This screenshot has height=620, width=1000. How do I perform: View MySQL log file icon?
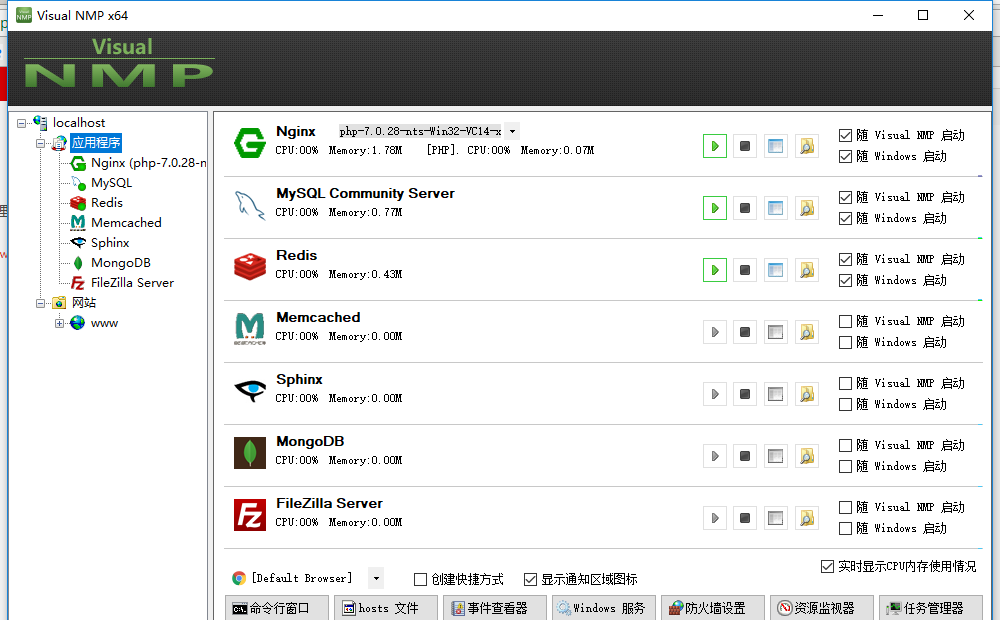click(807, 208)
